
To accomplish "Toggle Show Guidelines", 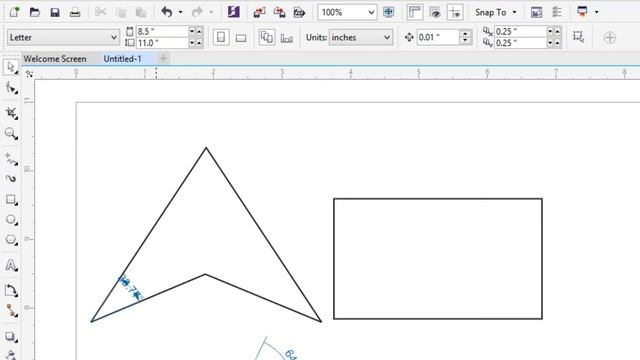I will tap(455, 12).
